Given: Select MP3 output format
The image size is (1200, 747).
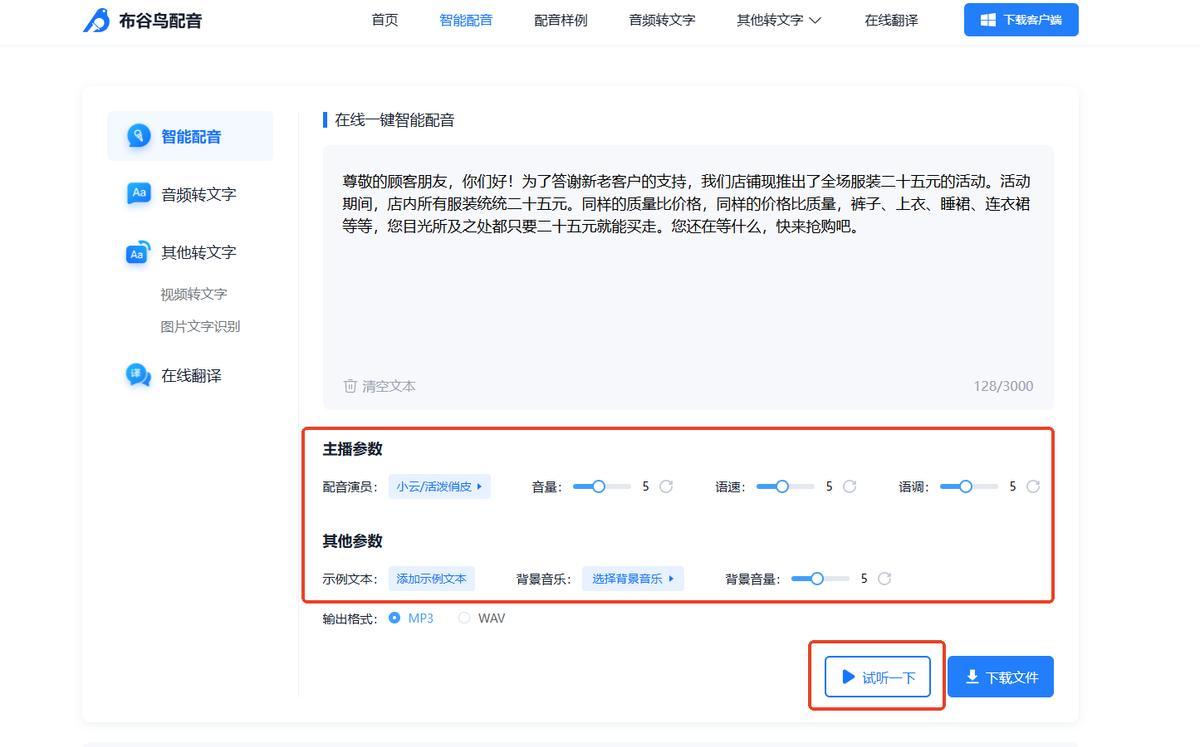Looking at the screenshot, I should pyautogui.click(x=394, y=618).
